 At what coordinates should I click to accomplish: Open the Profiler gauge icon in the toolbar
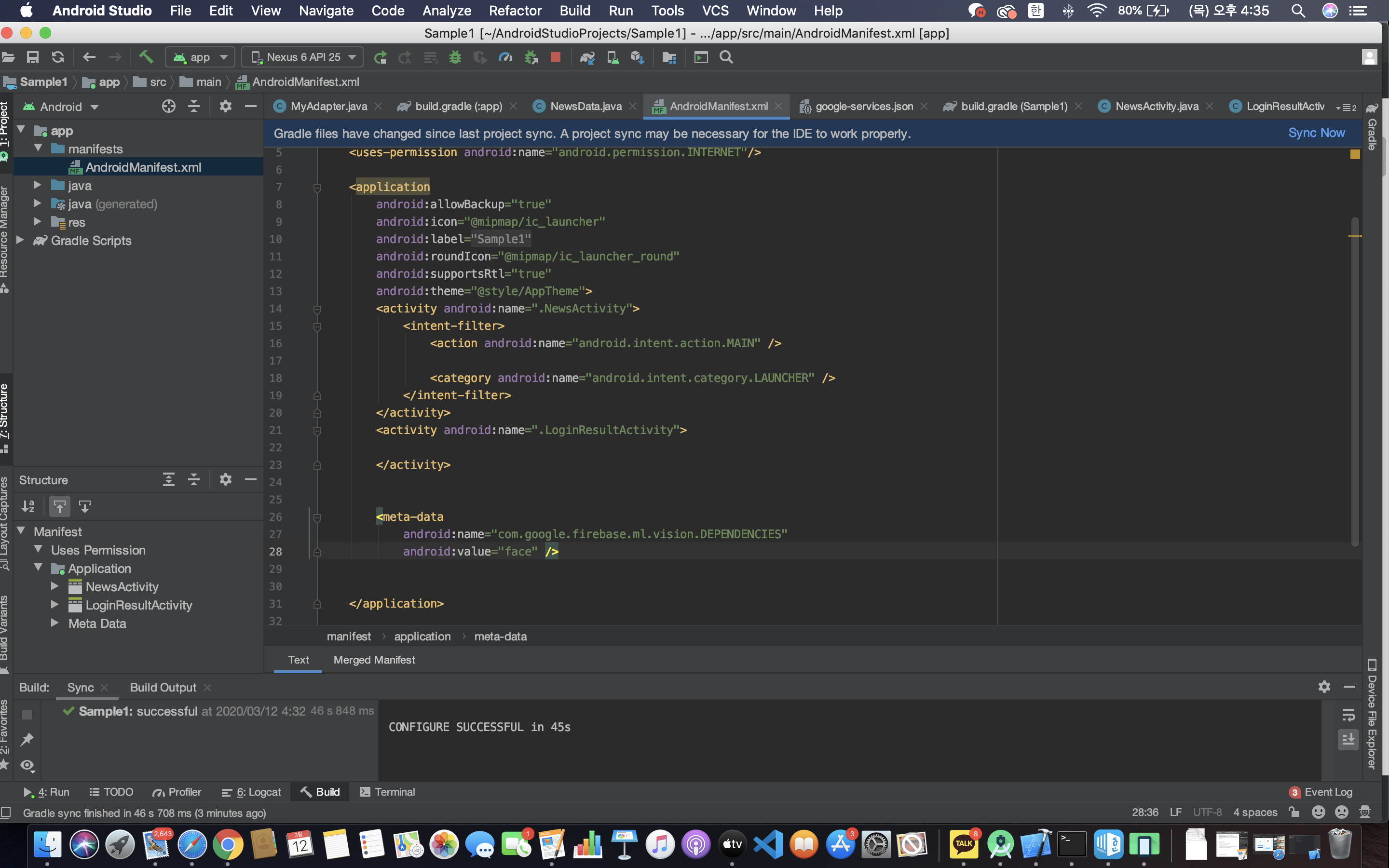[x=505, y=57]
